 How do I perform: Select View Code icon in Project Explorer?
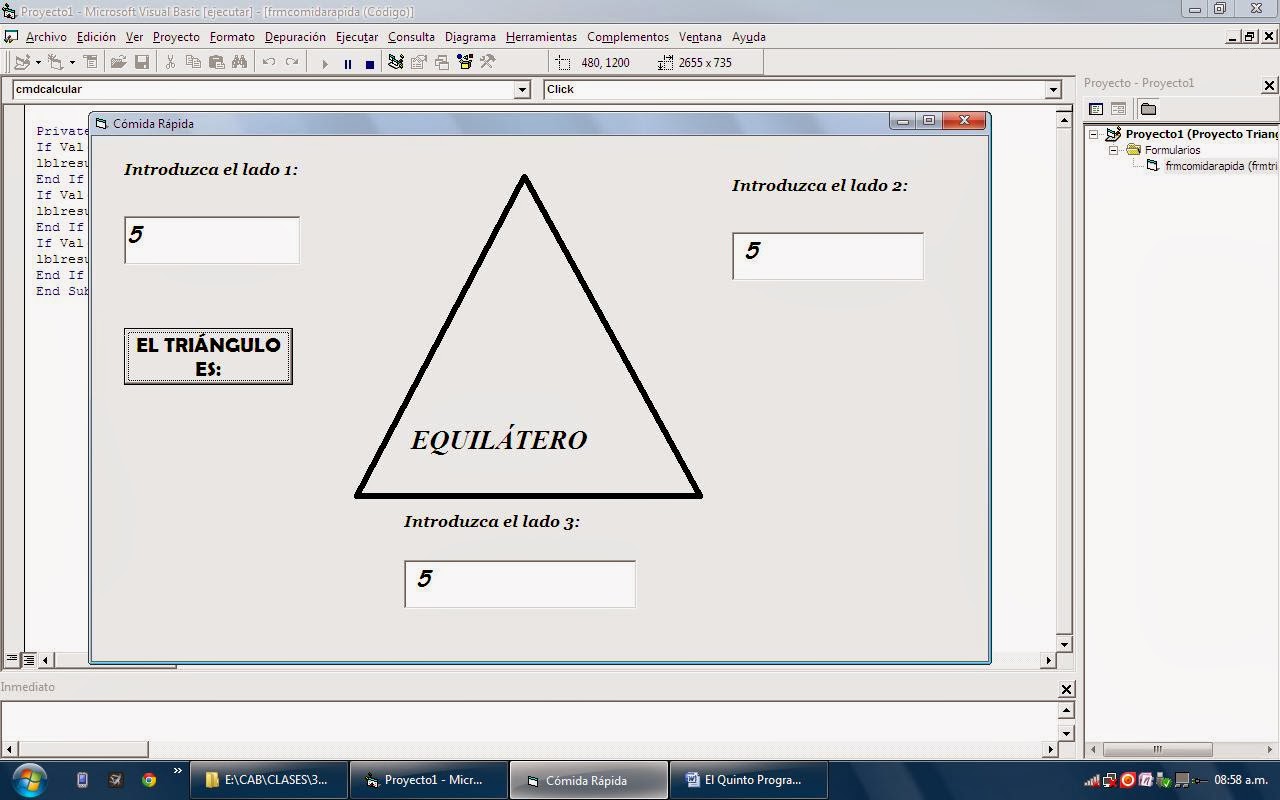click(1094, 108)
